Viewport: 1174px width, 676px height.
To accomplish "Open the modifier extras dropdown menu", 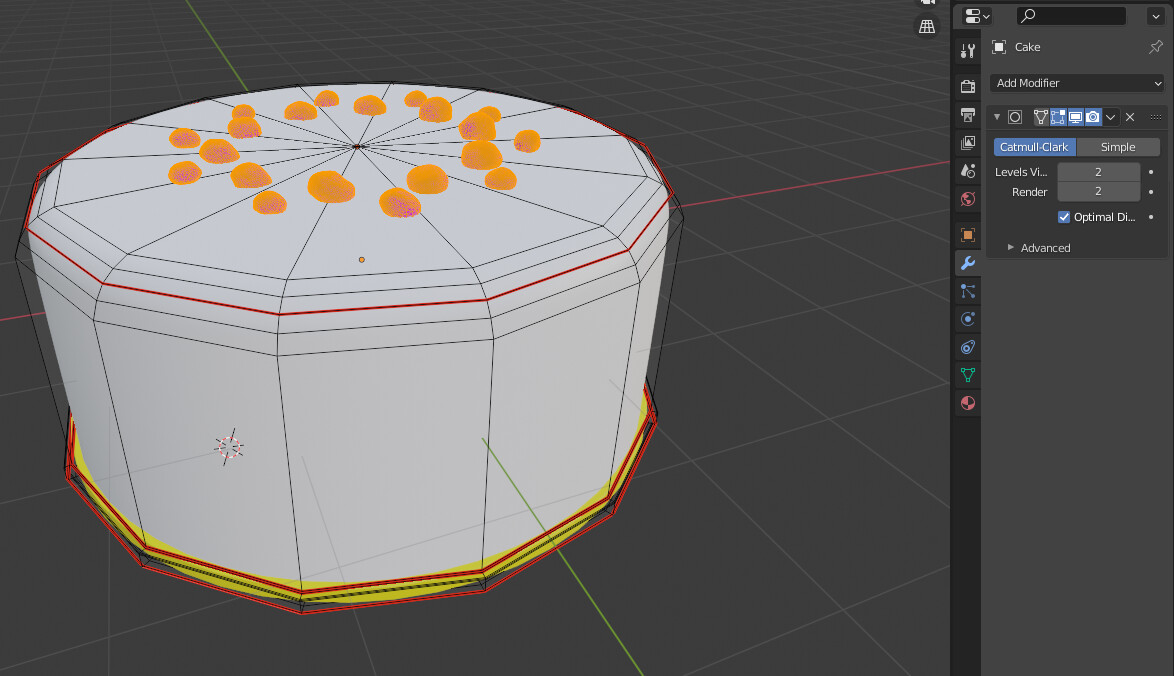I will tap(1112, 117).
